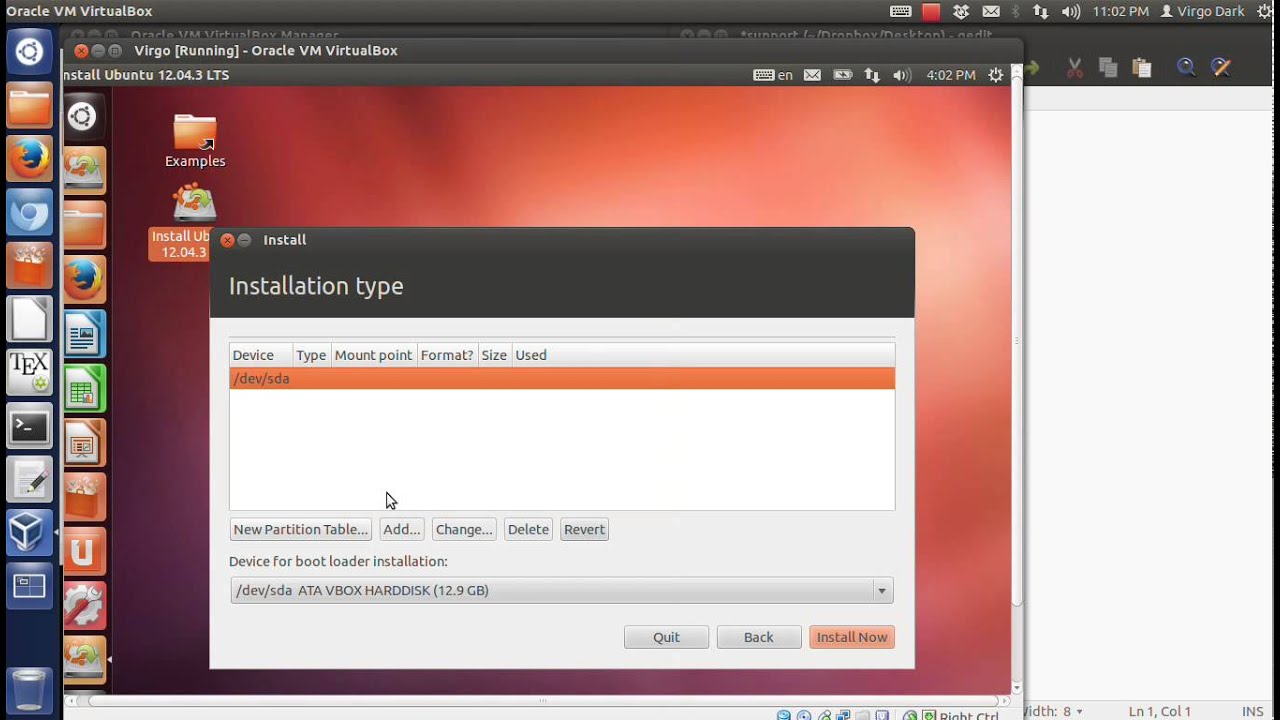
Task: Click the Delete partition button
Action: coord(528,529)
